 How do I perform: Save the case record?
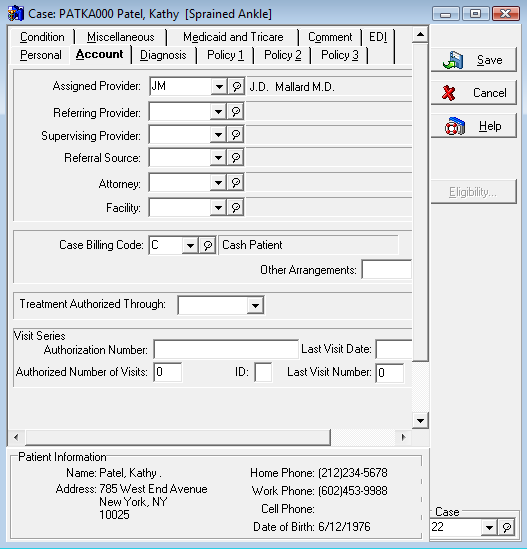coord(474,60)
